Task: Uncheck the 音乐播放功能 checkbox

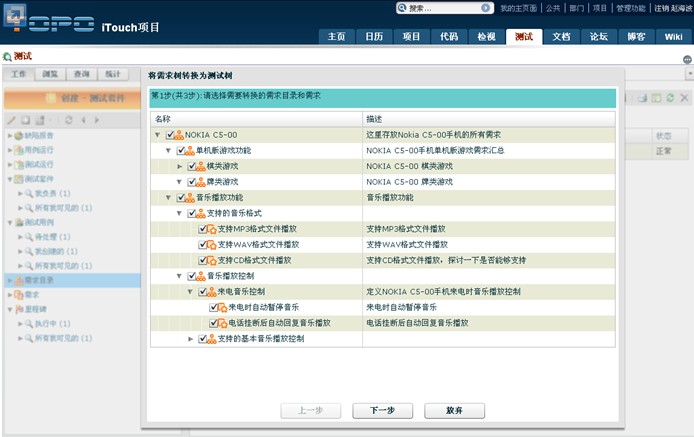Action: point(181,197)
